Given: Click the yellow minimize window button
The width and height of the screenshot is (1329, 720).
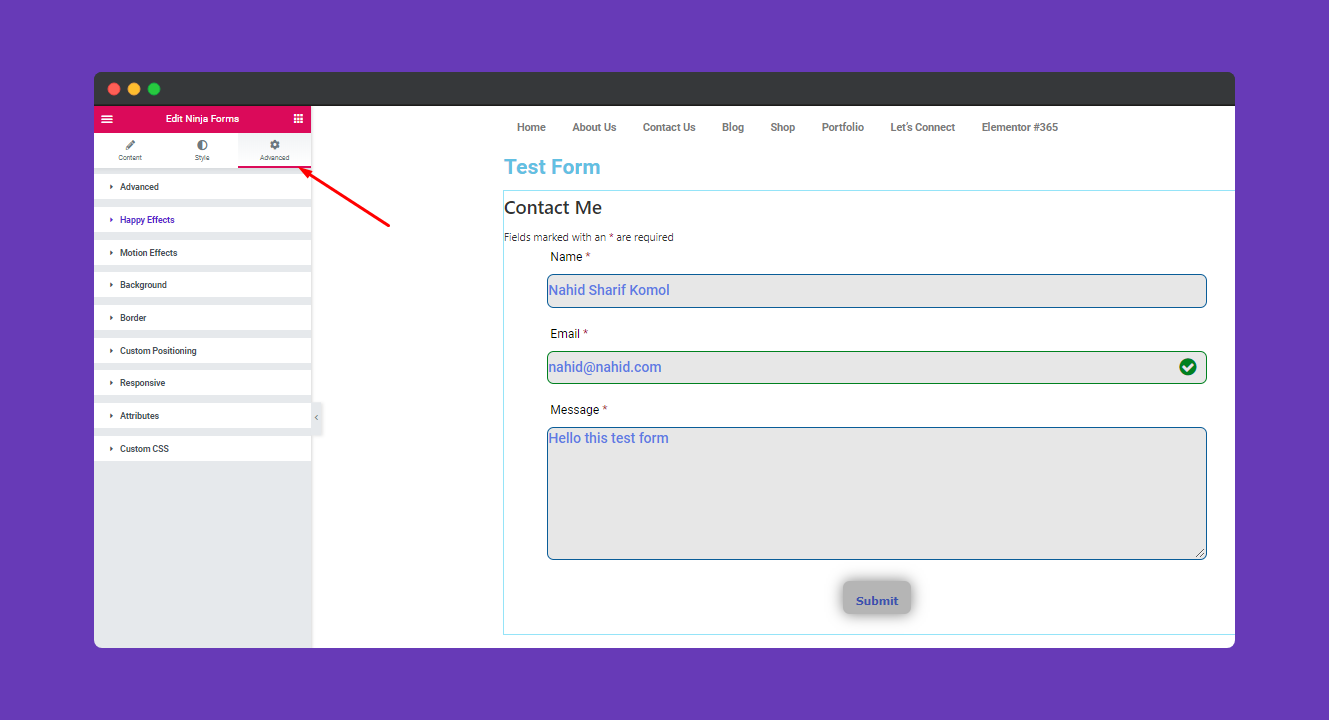Looking at the screenshot, I should pos(134,89).
